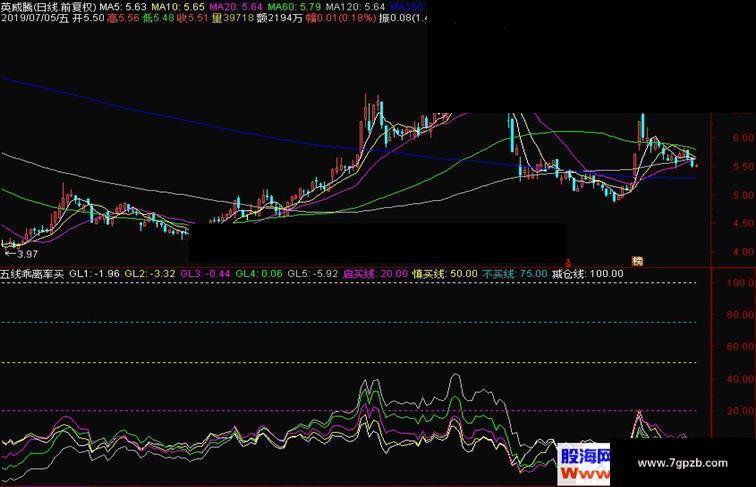Viewport: 756px width, 487px height.
Task: Click the 5.00 price axis label
Action: [743, 195]
